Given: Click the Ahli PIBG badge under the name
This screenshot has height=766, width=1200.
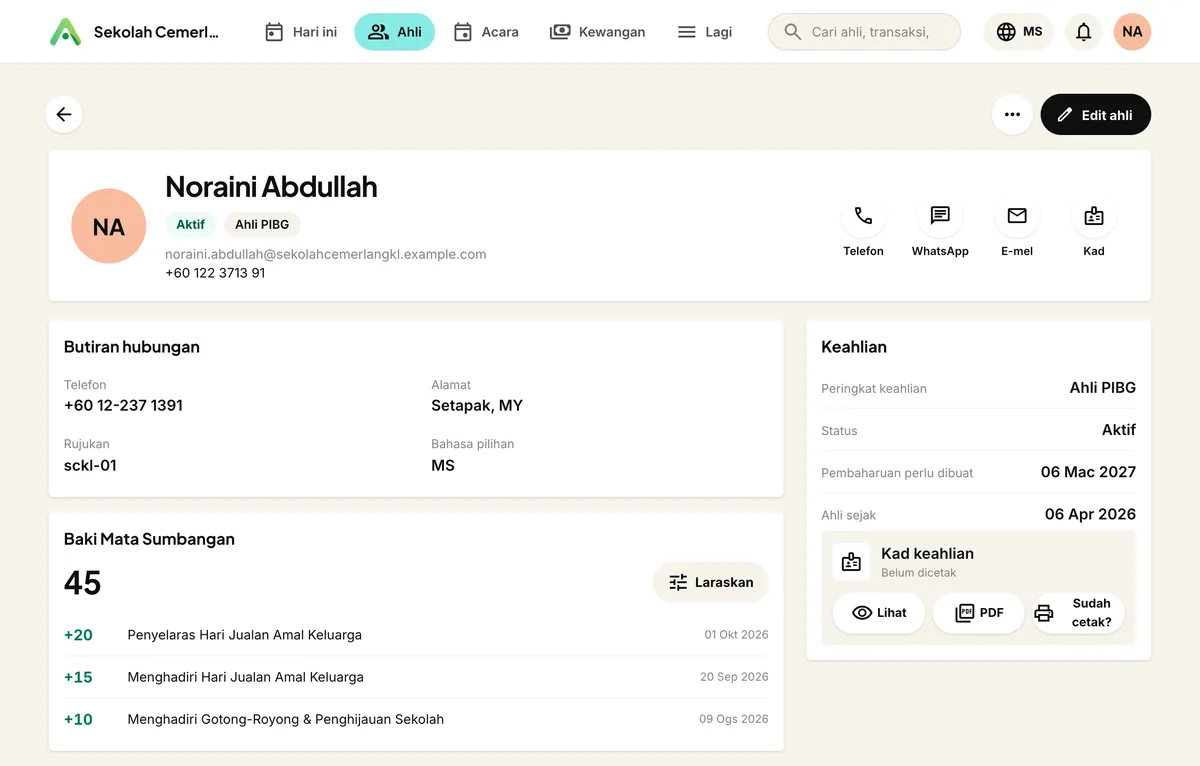Looking at the screenshot, I should 262,225.
